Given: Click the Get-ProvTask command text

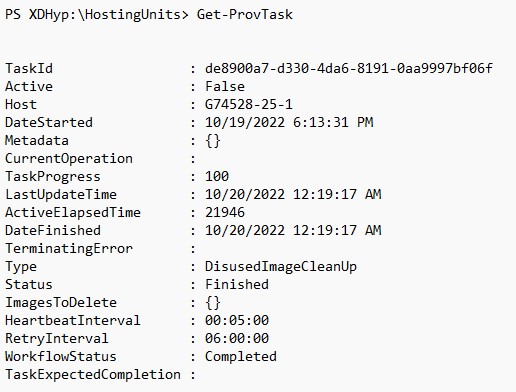Looking at the screenshot, I should coord(245,15).
